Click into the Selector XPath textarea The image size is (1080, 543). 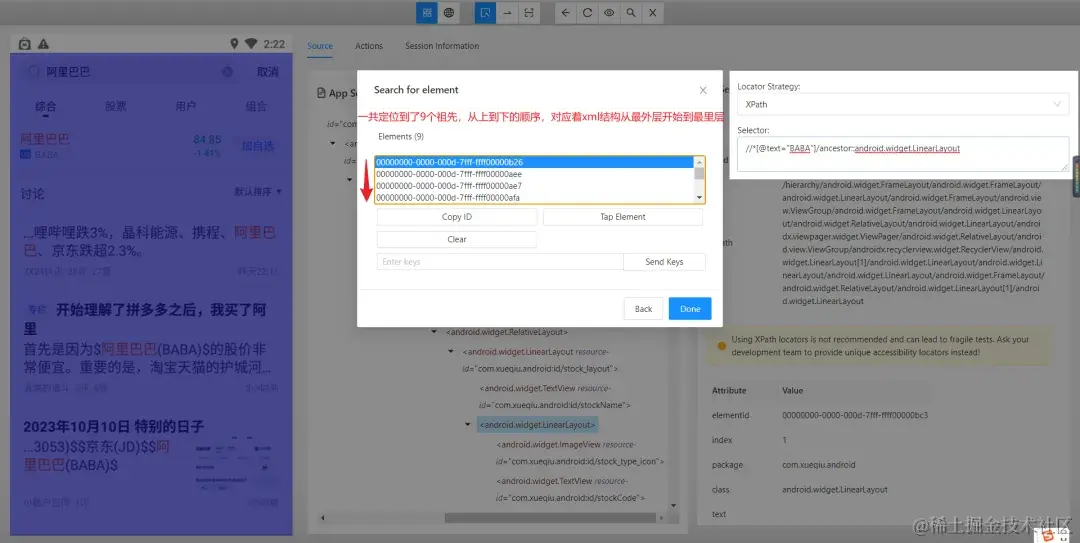[902, 154]
